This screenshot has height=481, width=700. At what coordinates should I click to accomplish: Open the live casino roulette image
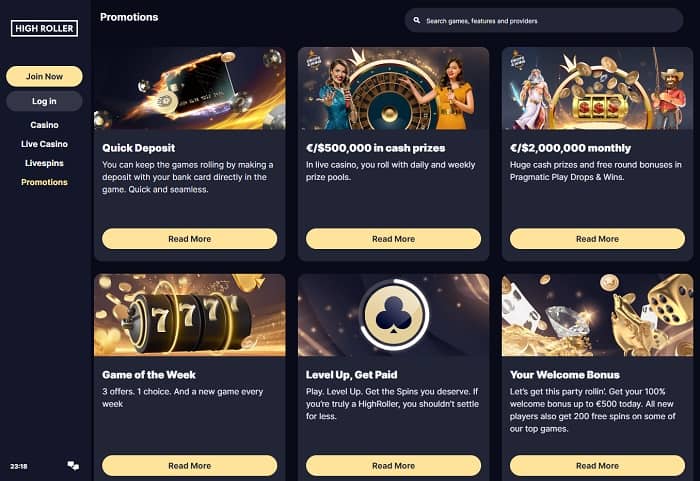(x=393, y=88)
